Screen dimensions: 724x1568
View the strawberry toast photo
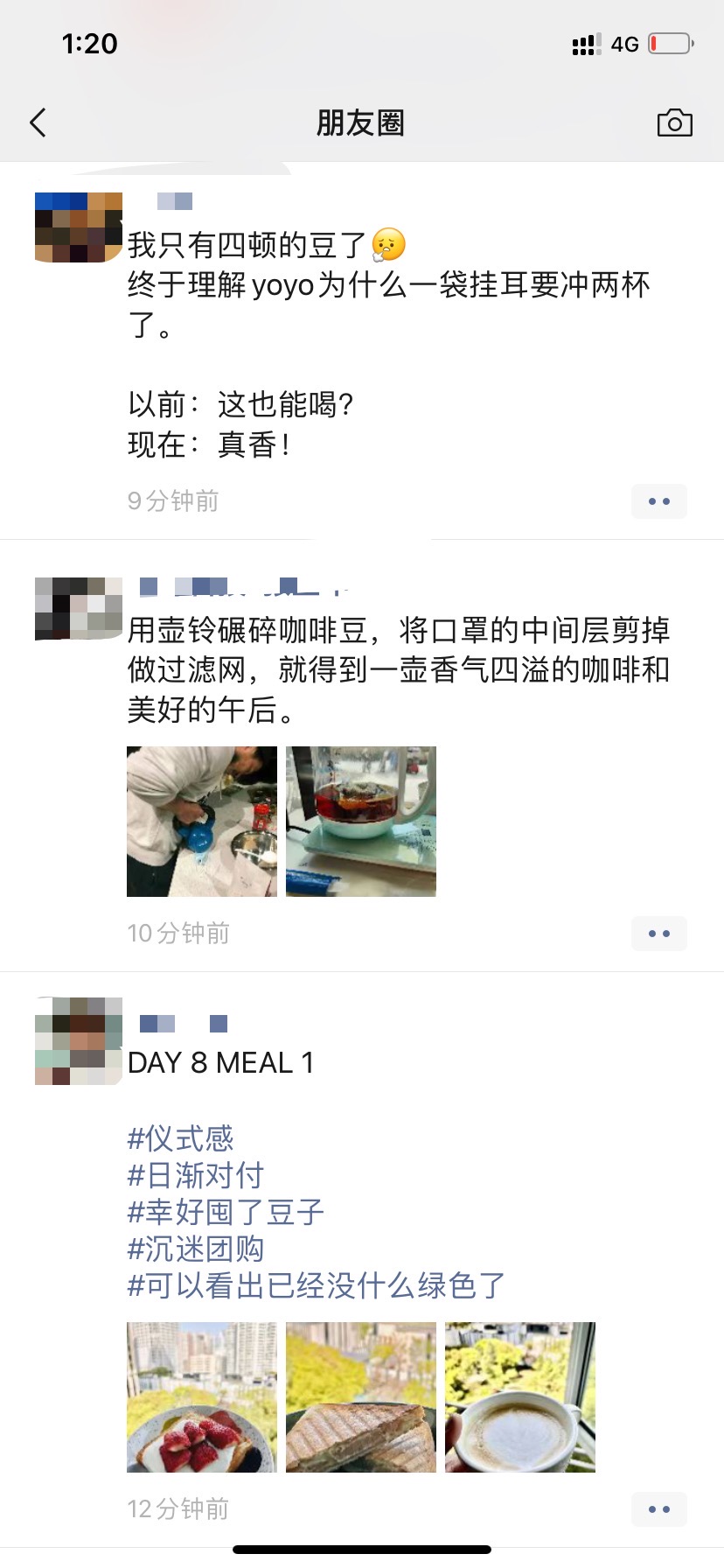202,1397
